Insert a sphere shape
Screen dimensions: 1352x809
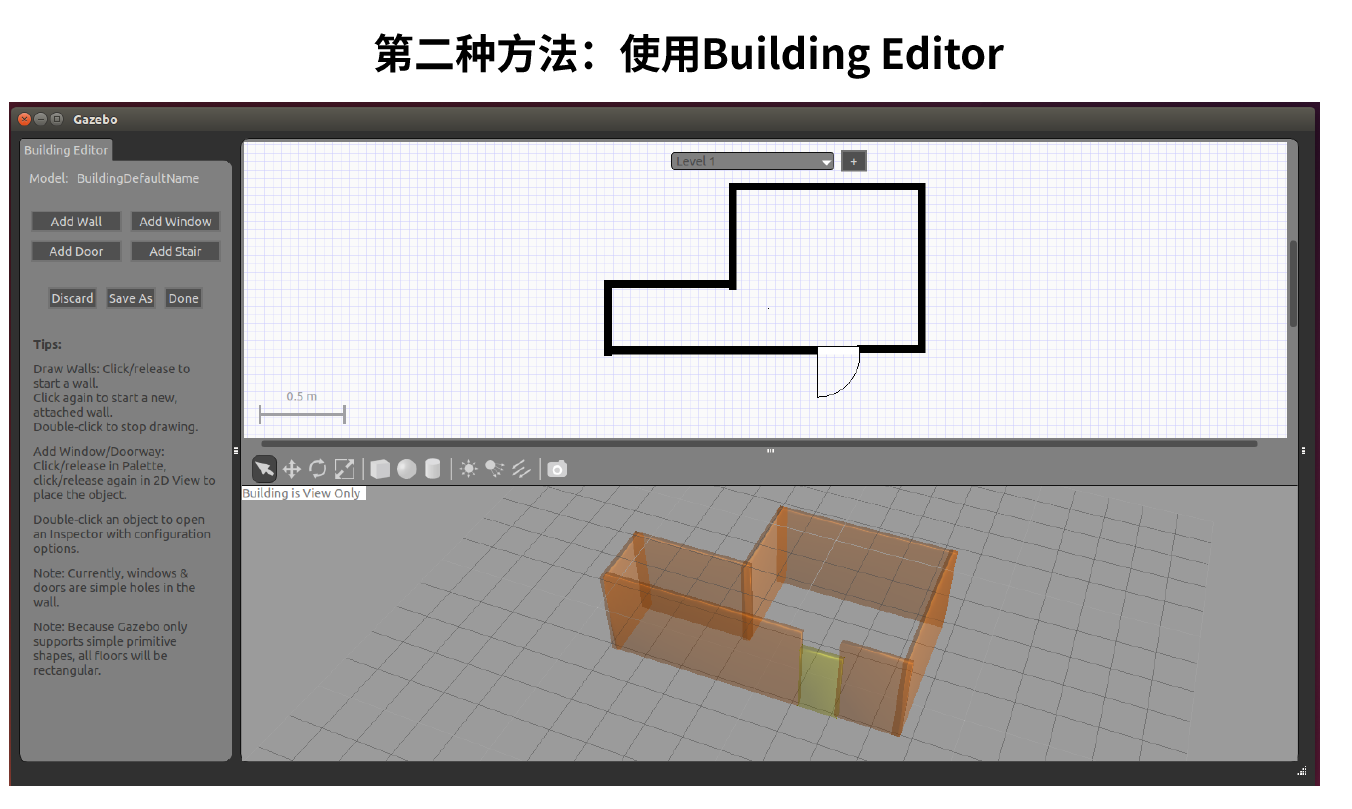(x=408, y=468)
